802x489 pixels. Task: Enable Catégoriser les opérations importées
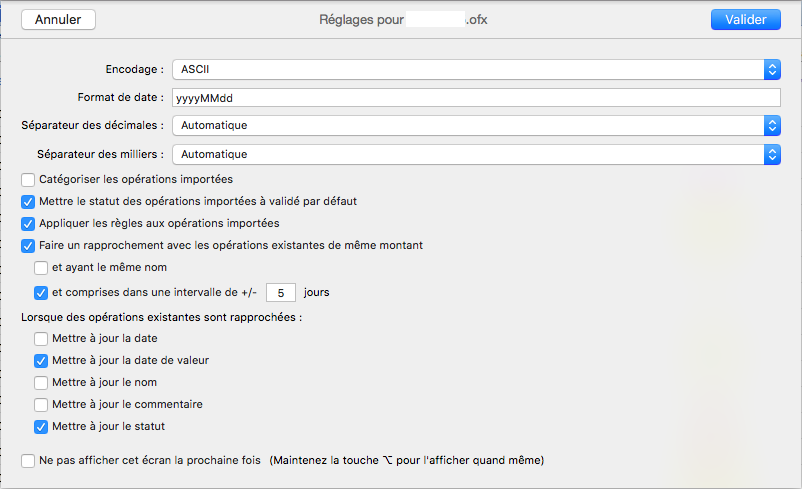[28, 179]
